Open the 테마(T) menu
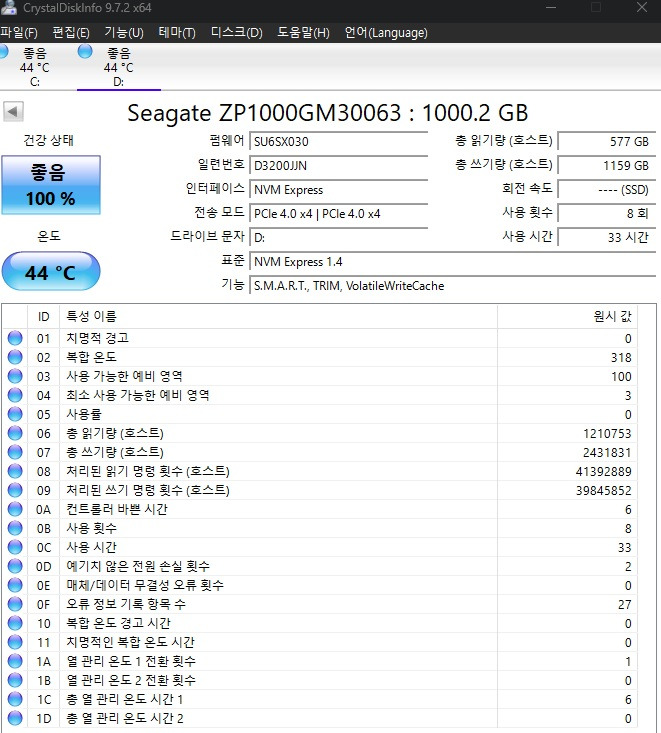Image resolution: width=661 pixels, height=733 pixels. coord(177,33)
